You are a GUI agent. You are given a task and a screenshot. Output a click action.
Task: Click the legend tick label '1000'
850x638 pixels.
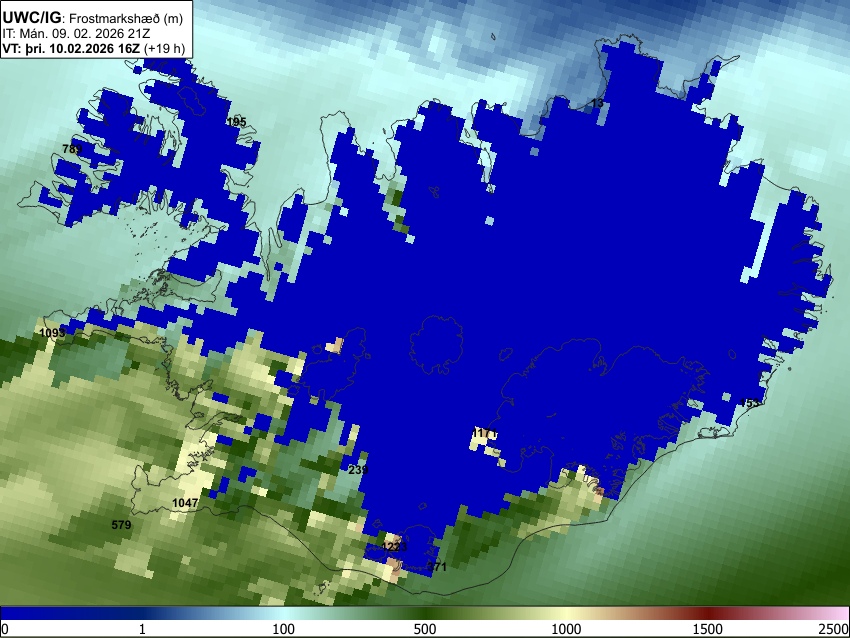pos(566,629)
